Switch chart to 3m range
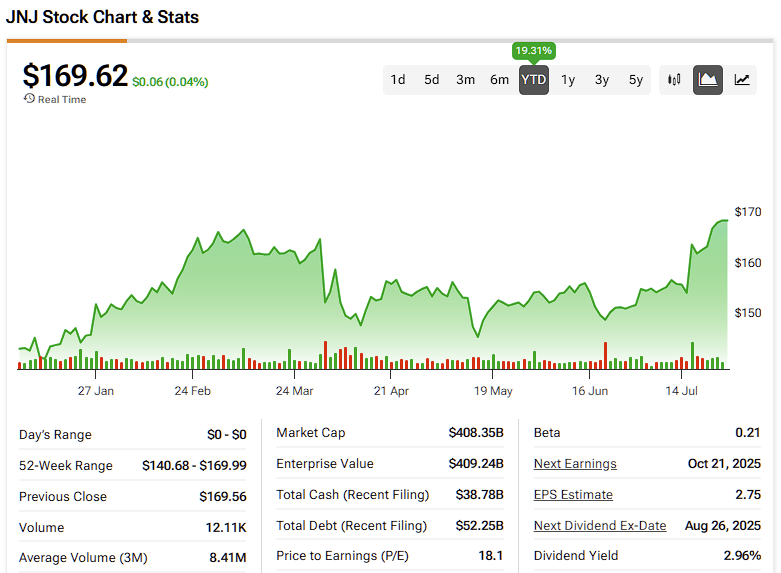This screenshot has width=781, height=573. 465,80
